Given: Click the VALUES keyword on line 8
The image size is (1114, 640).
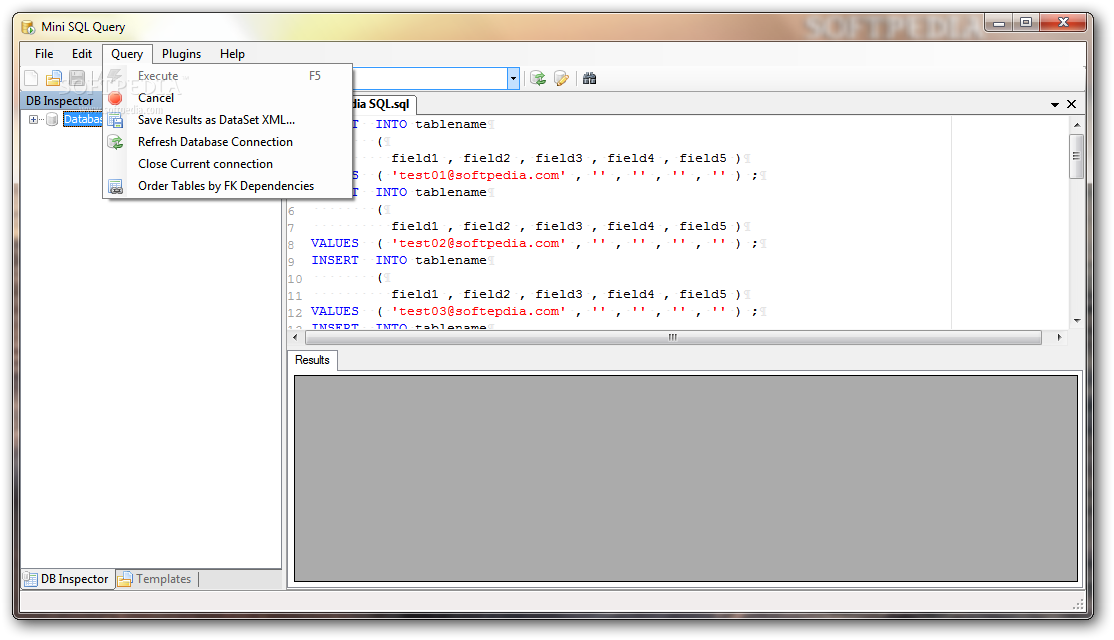Looking at the screenshot, I should pos(335,244).
